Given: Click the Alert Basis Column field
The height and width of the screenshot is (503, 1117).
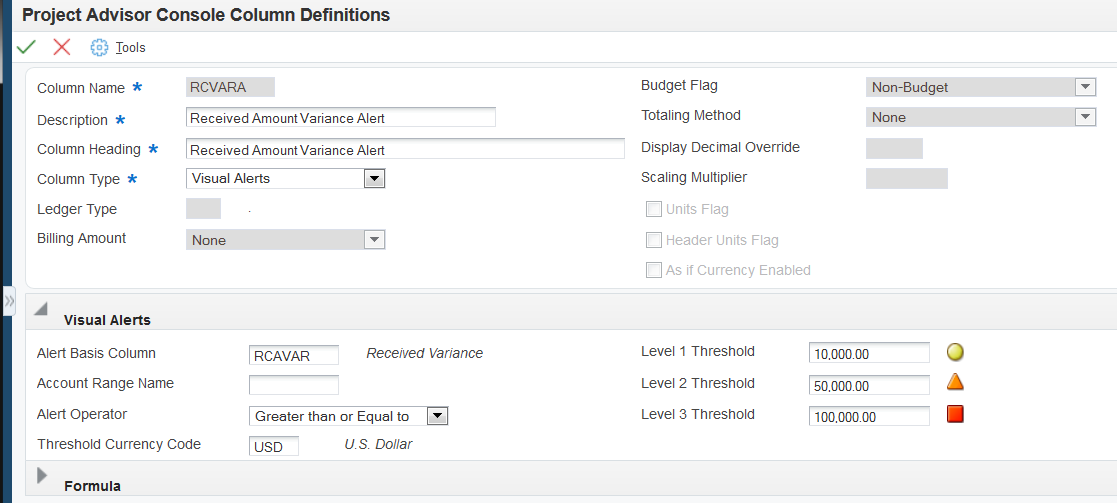Looking at the screenshot, I should (294, 355).
